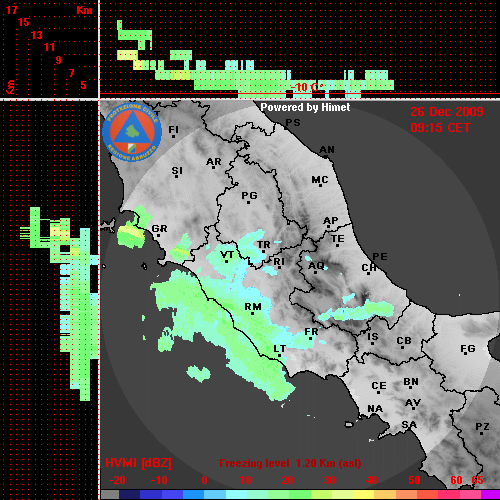Click the '20' dBZ scale value
Viewport: 500px width, 500px height.
tap(287, 480)
